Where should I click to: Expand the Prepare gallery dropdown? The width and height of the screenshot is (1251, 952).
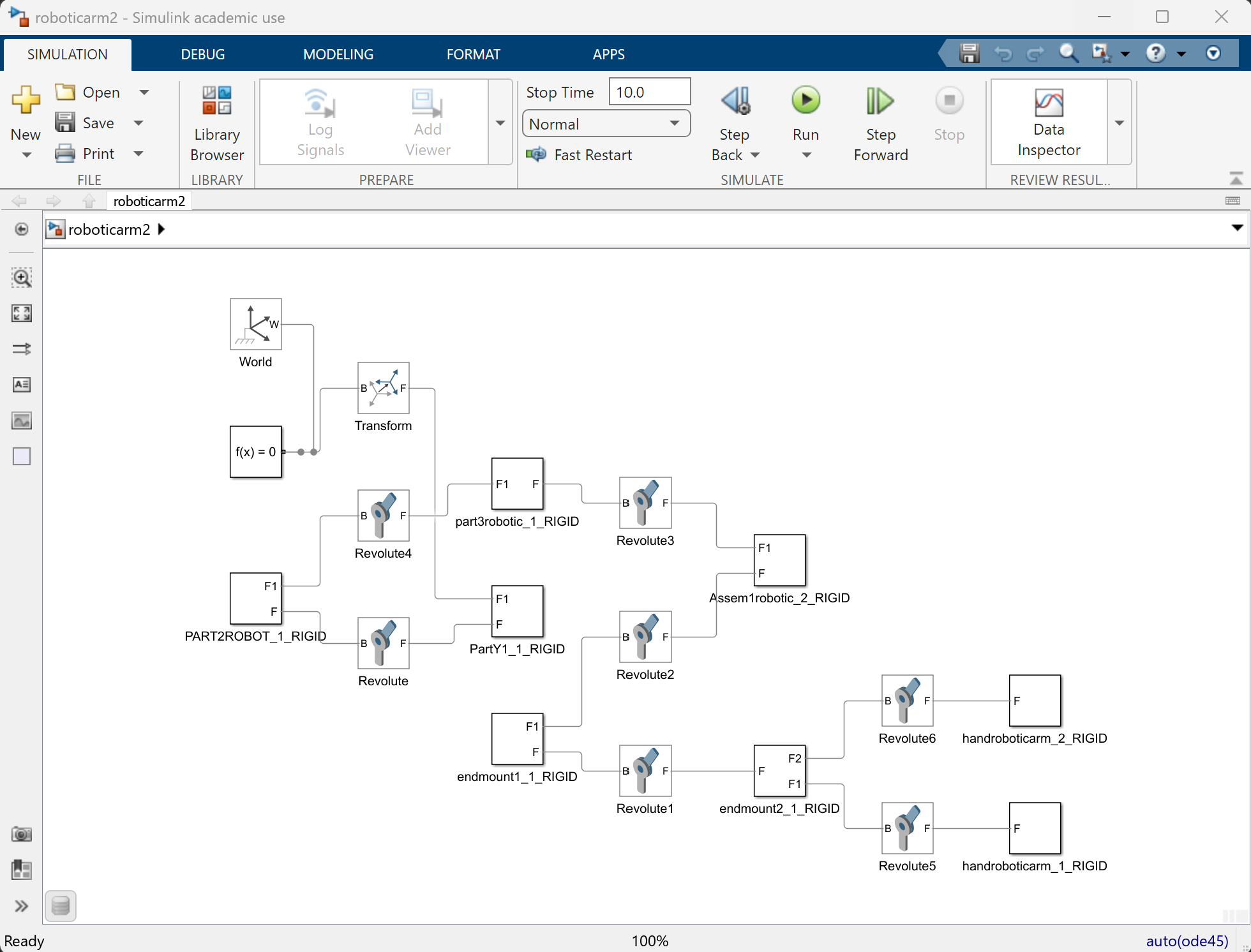(x=500, y=123)
